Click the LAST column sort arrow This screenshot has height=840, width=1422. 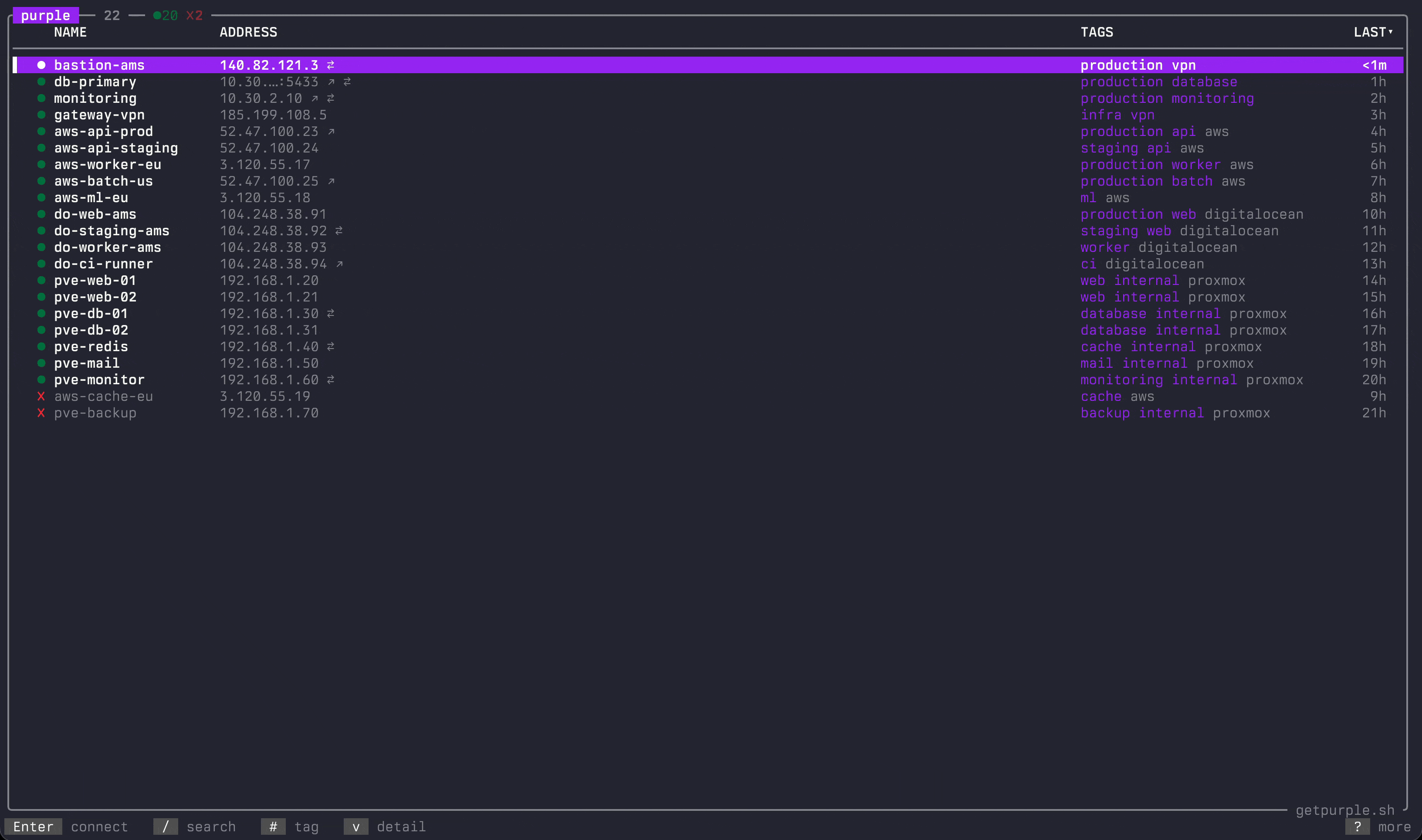click(x=1390, y=32)
